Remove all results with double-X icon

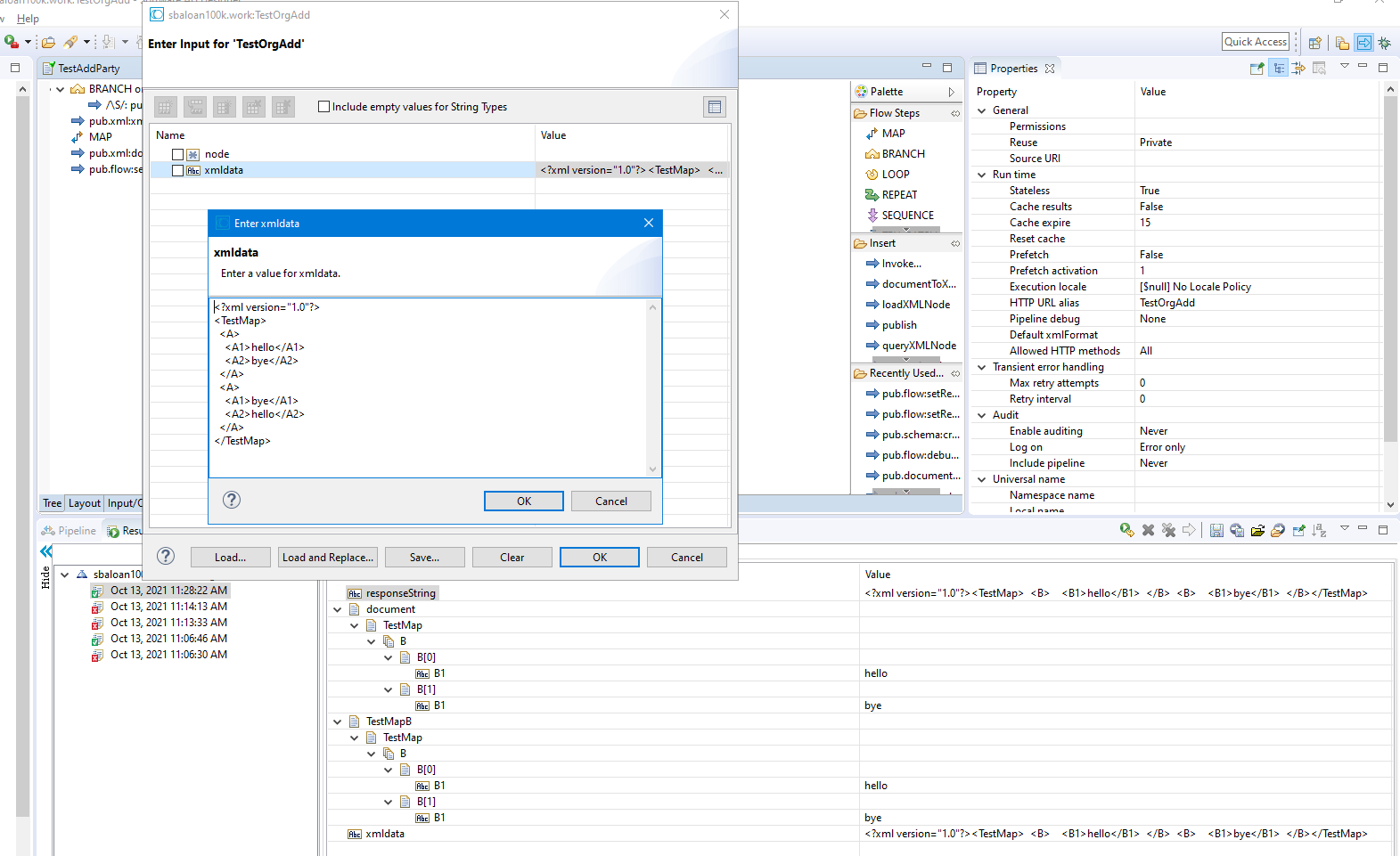1168,530
